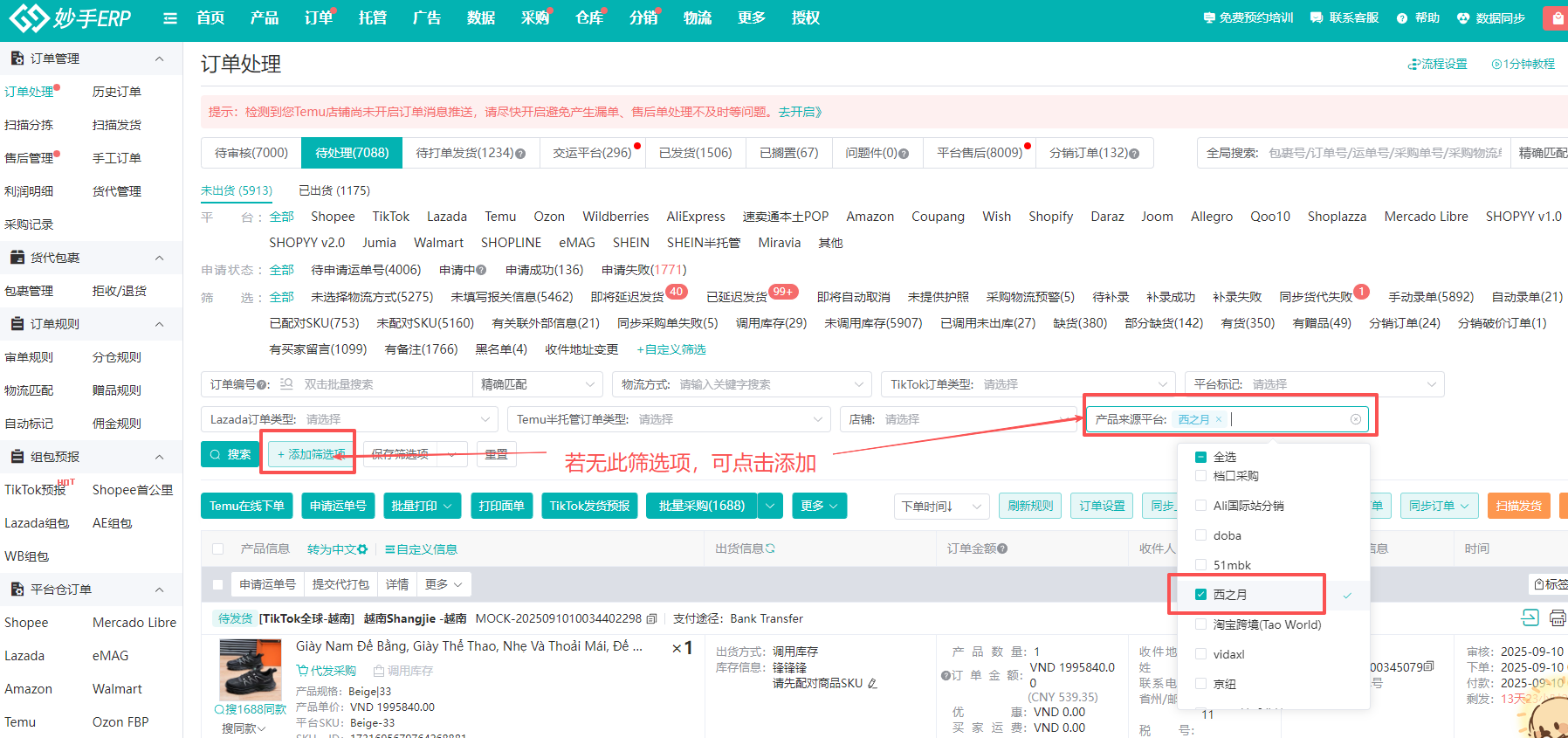
Task: Tick the select-all checkbox in the table header
Action: tap(218, 549)
